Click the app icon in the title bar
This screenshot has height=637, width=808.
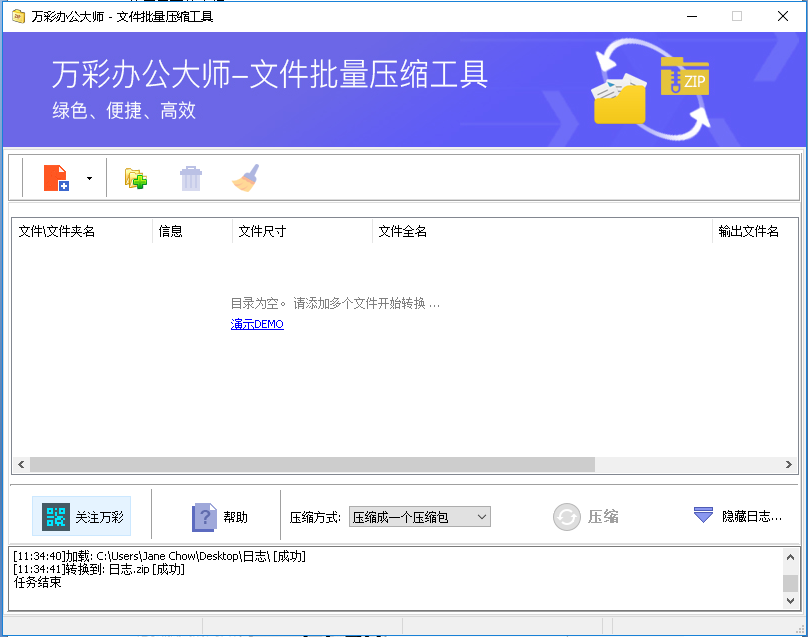click(17, 16)
